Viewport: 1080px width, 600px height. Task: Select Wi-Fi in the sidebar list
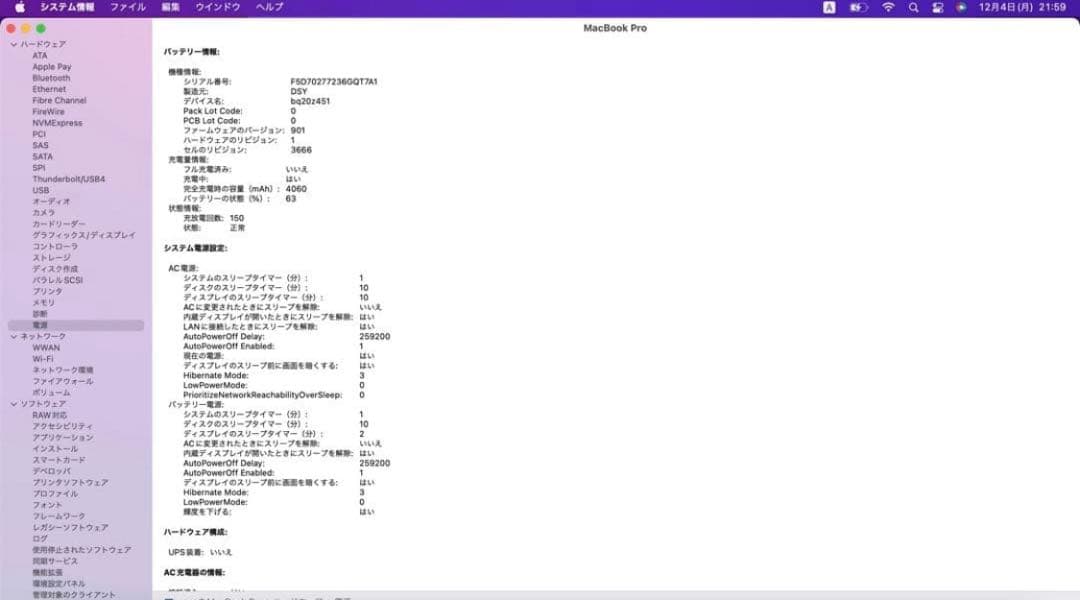click(x=43, y=359)
